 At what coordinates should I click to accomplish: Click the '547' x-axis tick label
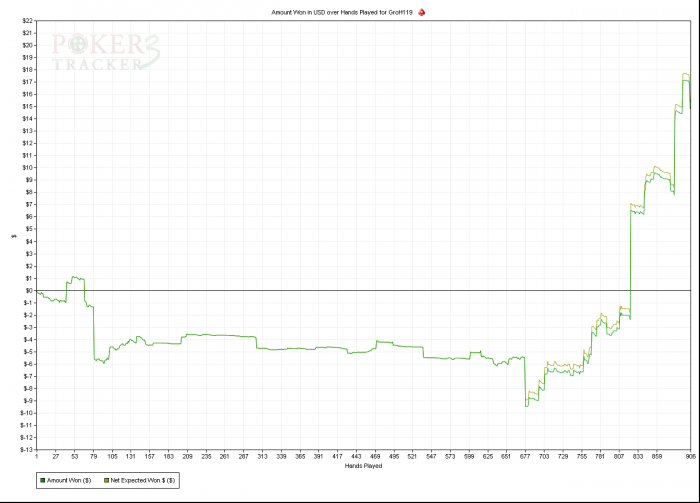[x=431, y=457]
